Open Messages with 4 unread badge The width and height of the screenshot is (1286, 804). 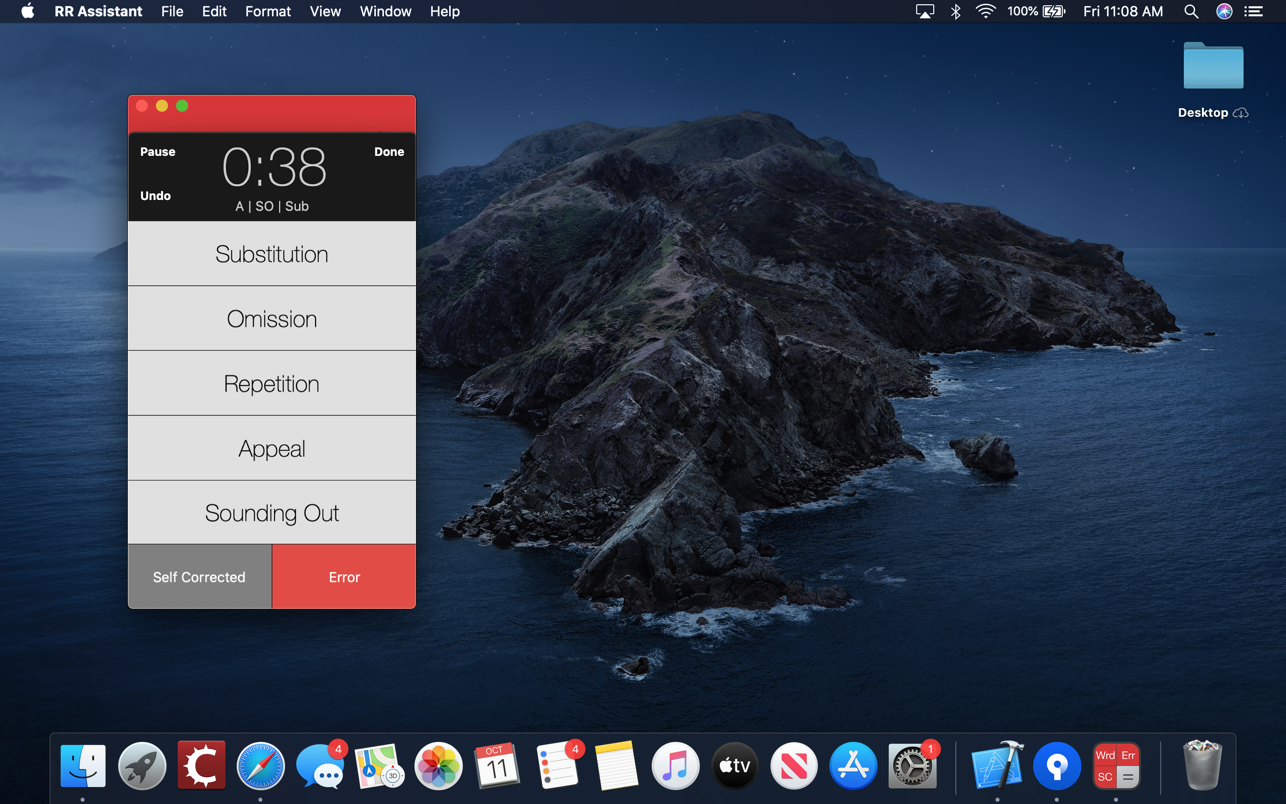click(320, 766)
